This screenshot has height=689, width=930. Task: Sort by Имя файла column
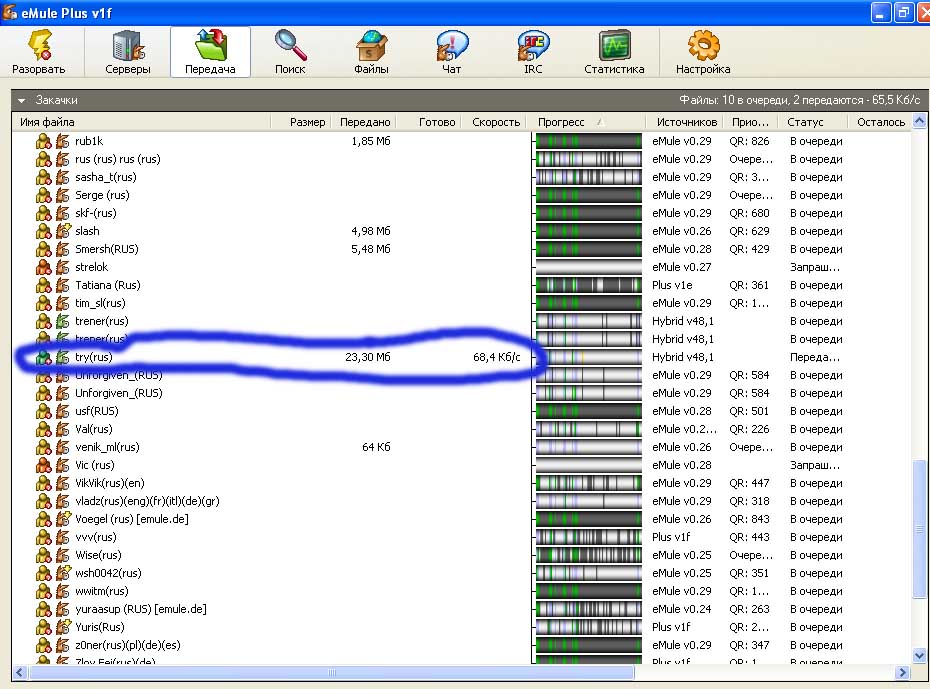[48, 122]
